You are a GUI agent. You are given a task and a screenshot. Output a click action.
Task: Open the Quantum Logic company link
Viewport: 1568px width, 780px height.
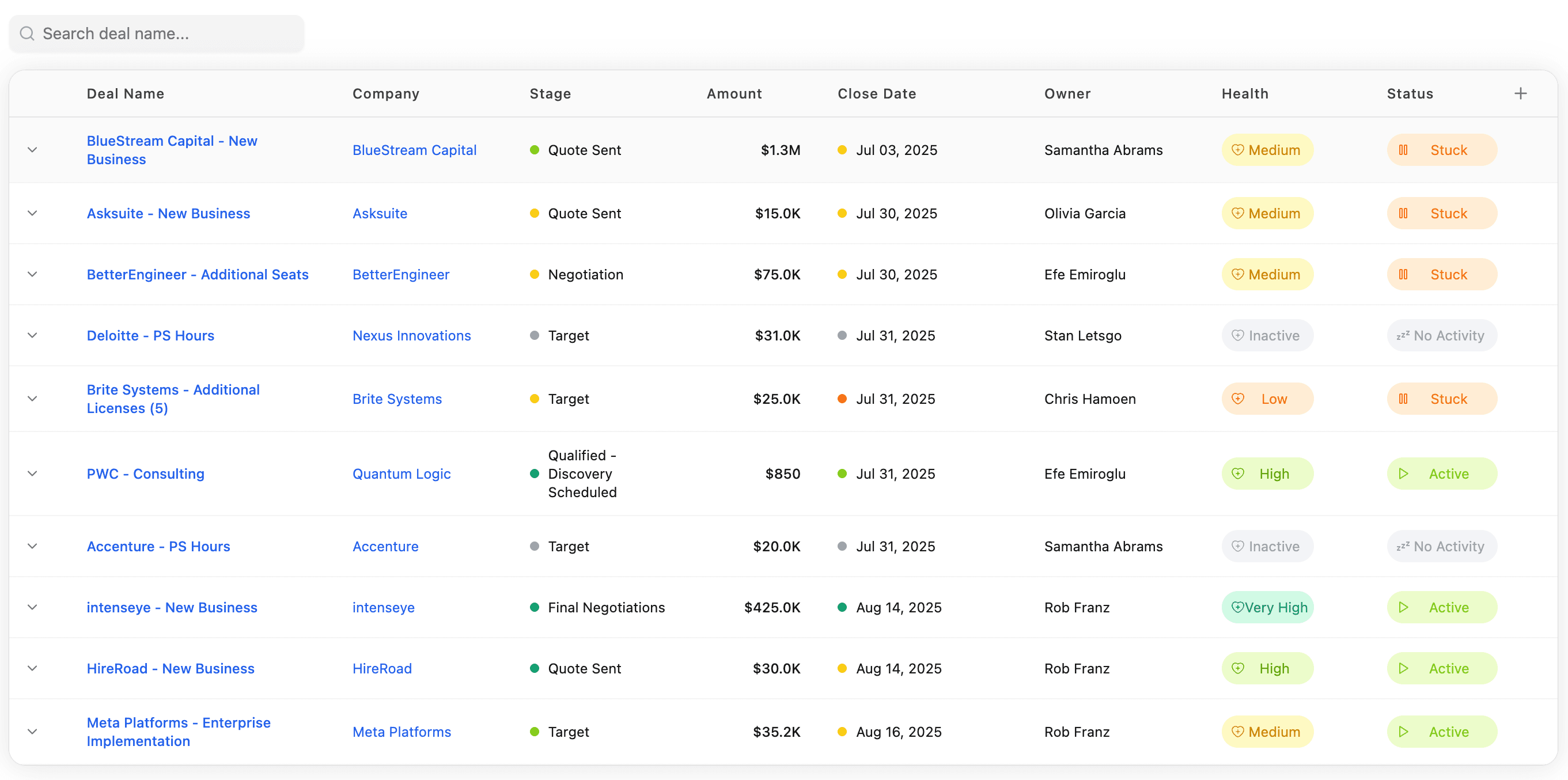(401, 473)
